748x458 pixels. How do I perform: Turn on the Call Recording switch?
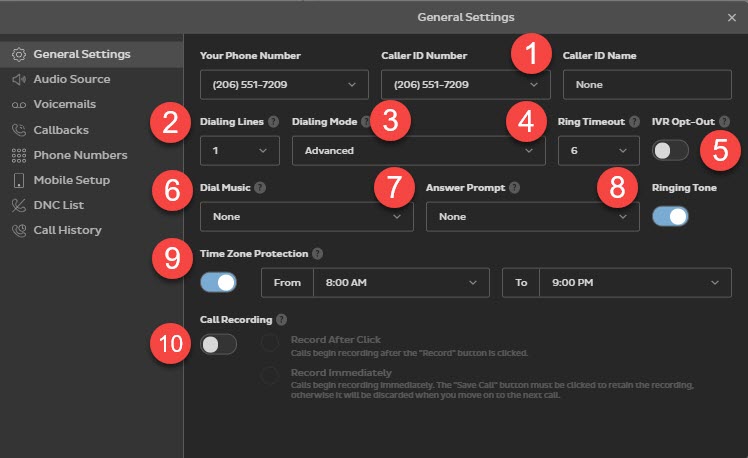(219, 345)
